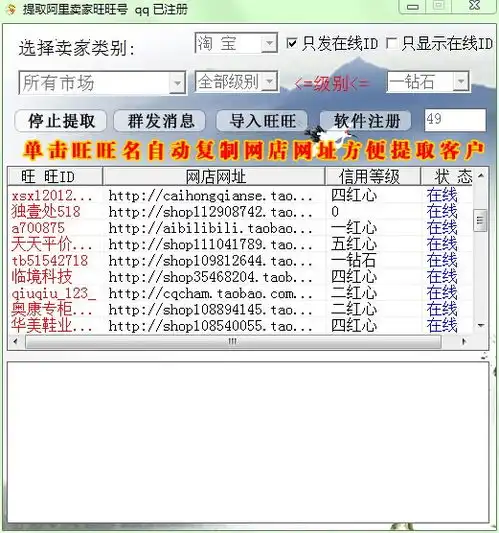Sort by the 状态 column header
Screen dimensions: 499x533
[447, 177]
